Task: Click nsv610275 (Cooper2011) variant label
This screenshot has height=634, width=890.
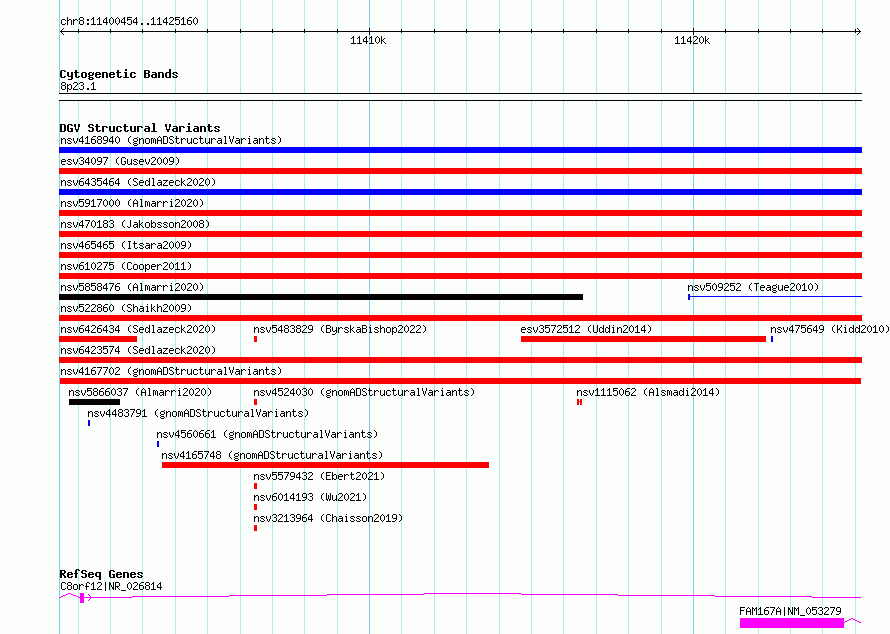Action: [126, 266]
